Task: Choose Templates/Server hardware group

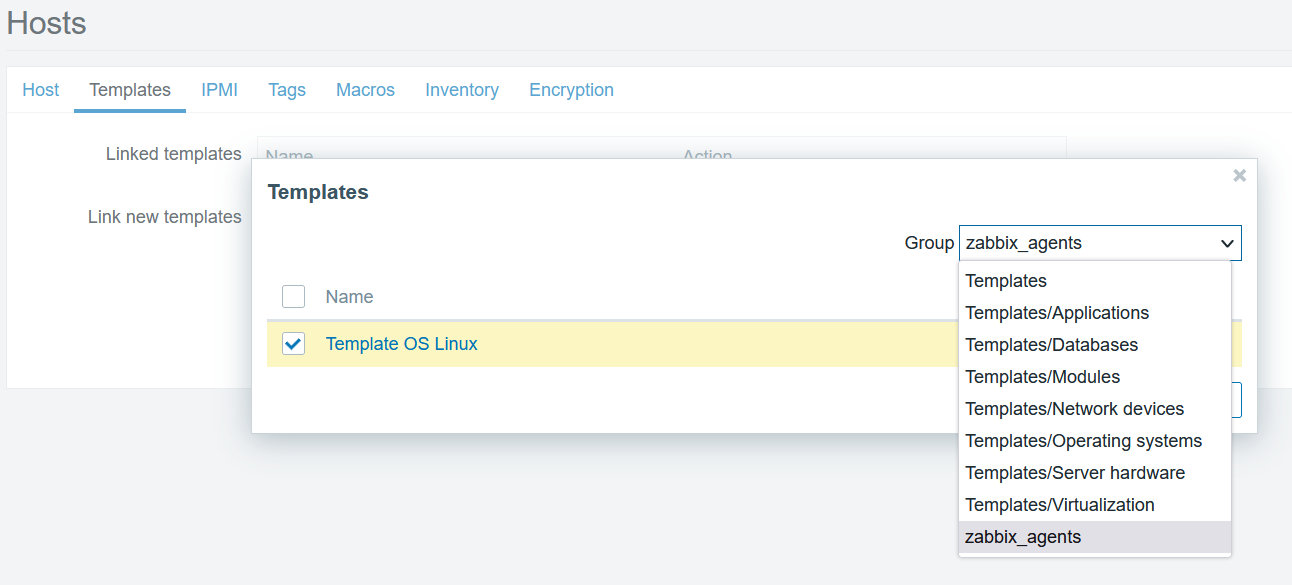Action: (1075, 472)
